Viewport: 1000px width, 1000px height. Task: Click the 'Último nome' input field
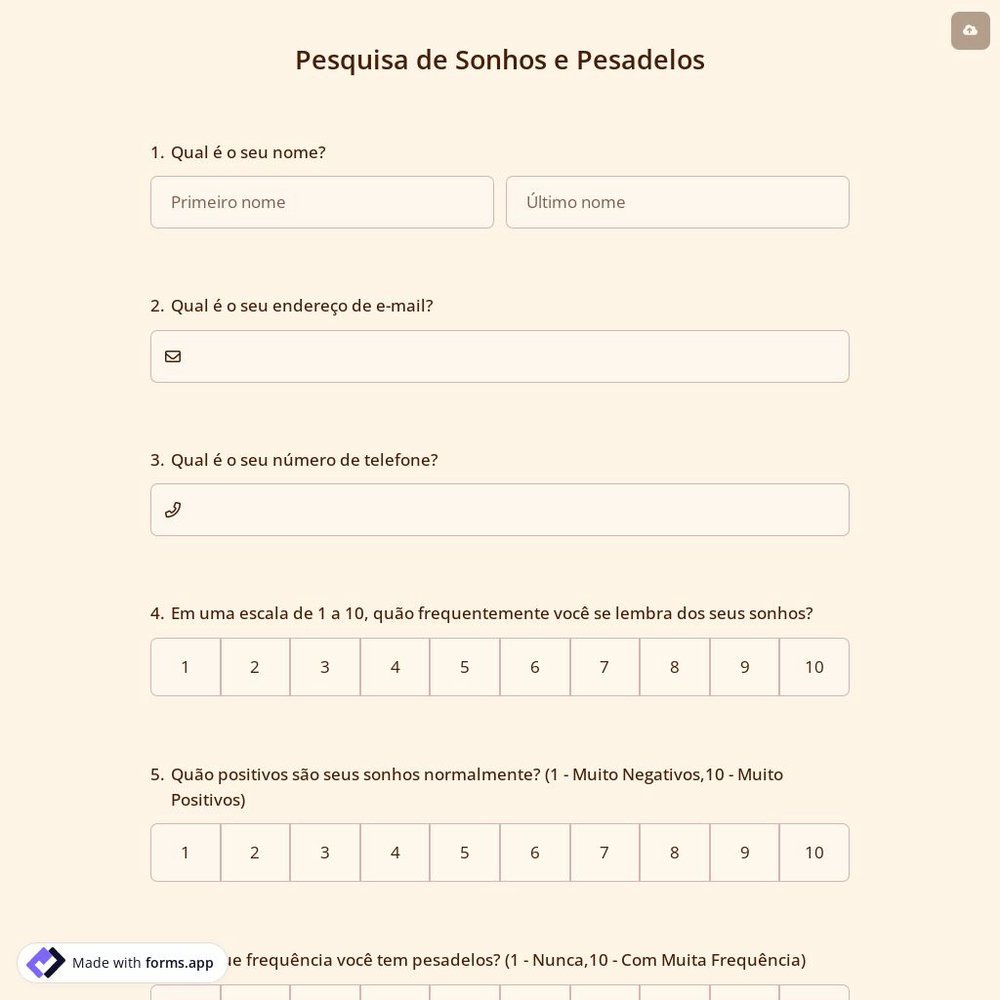coord(678,202)
